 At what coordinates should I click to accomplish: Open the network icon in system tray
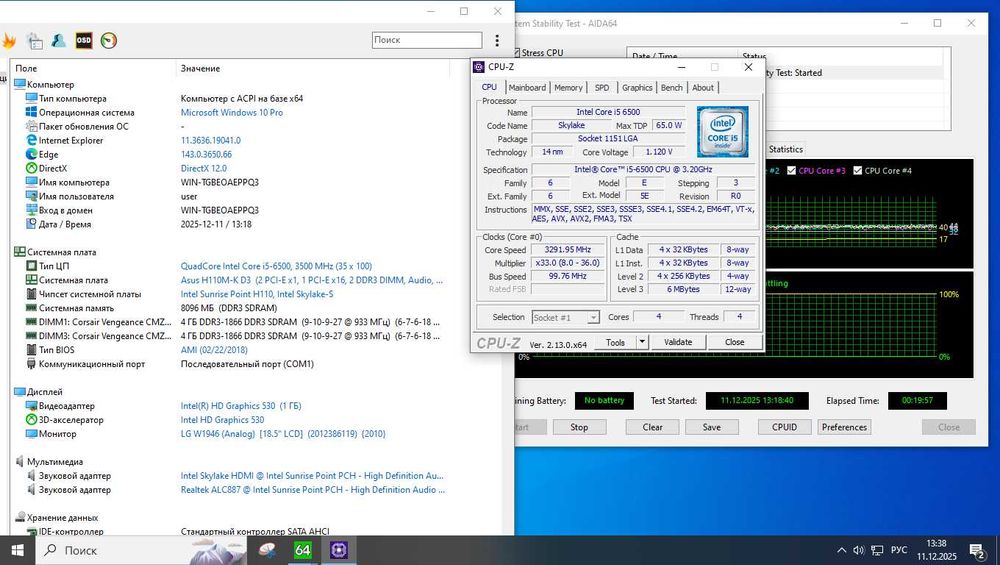click(878, 550)
